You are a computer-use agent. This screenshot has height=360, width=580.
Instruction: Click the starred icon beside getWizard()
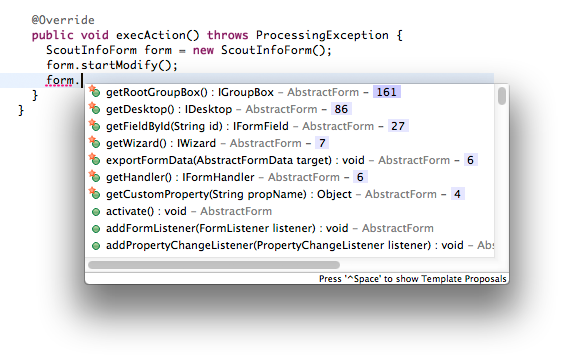click(x=95, y=143)
